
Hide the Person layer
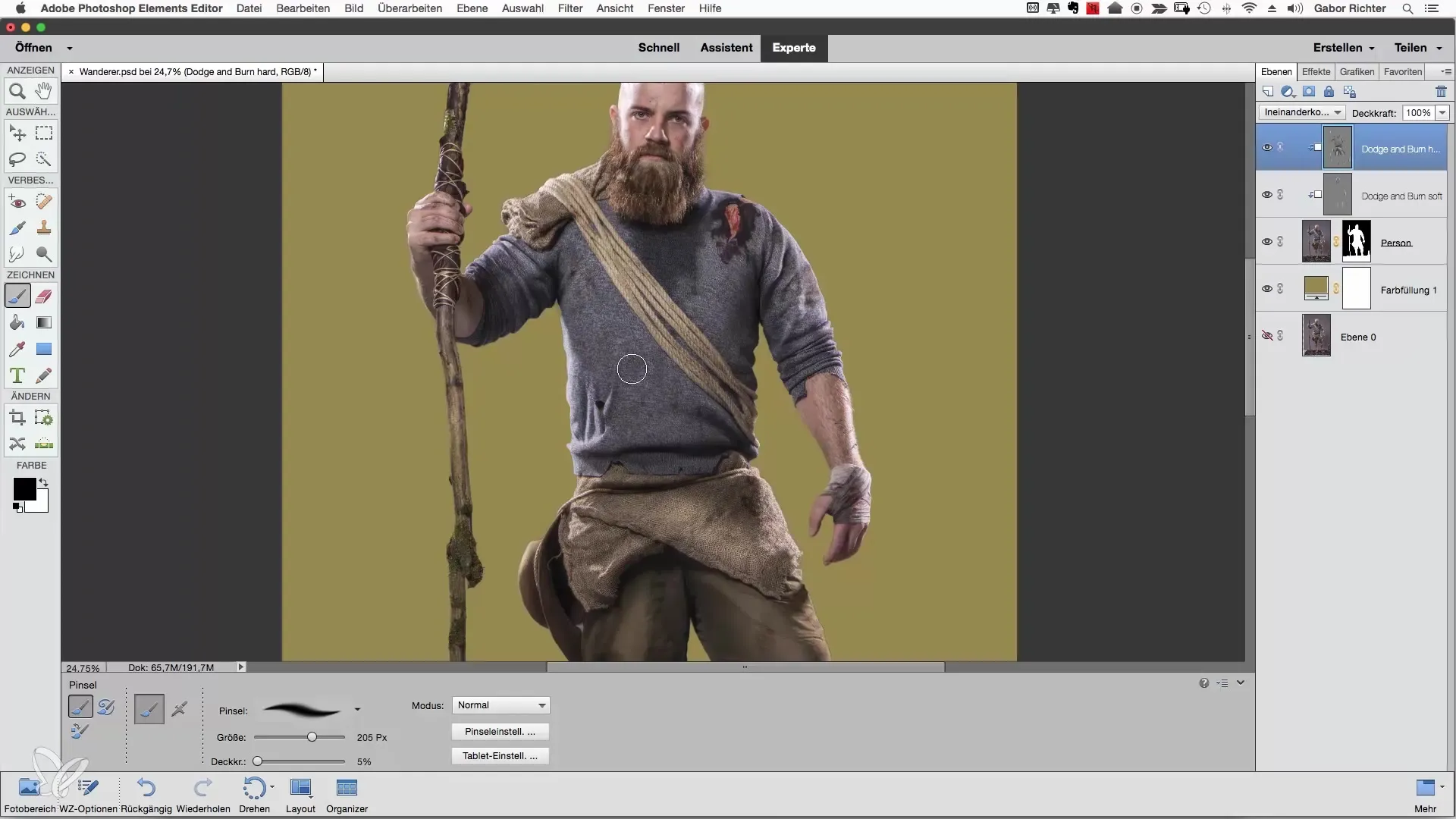[1266, 242]
